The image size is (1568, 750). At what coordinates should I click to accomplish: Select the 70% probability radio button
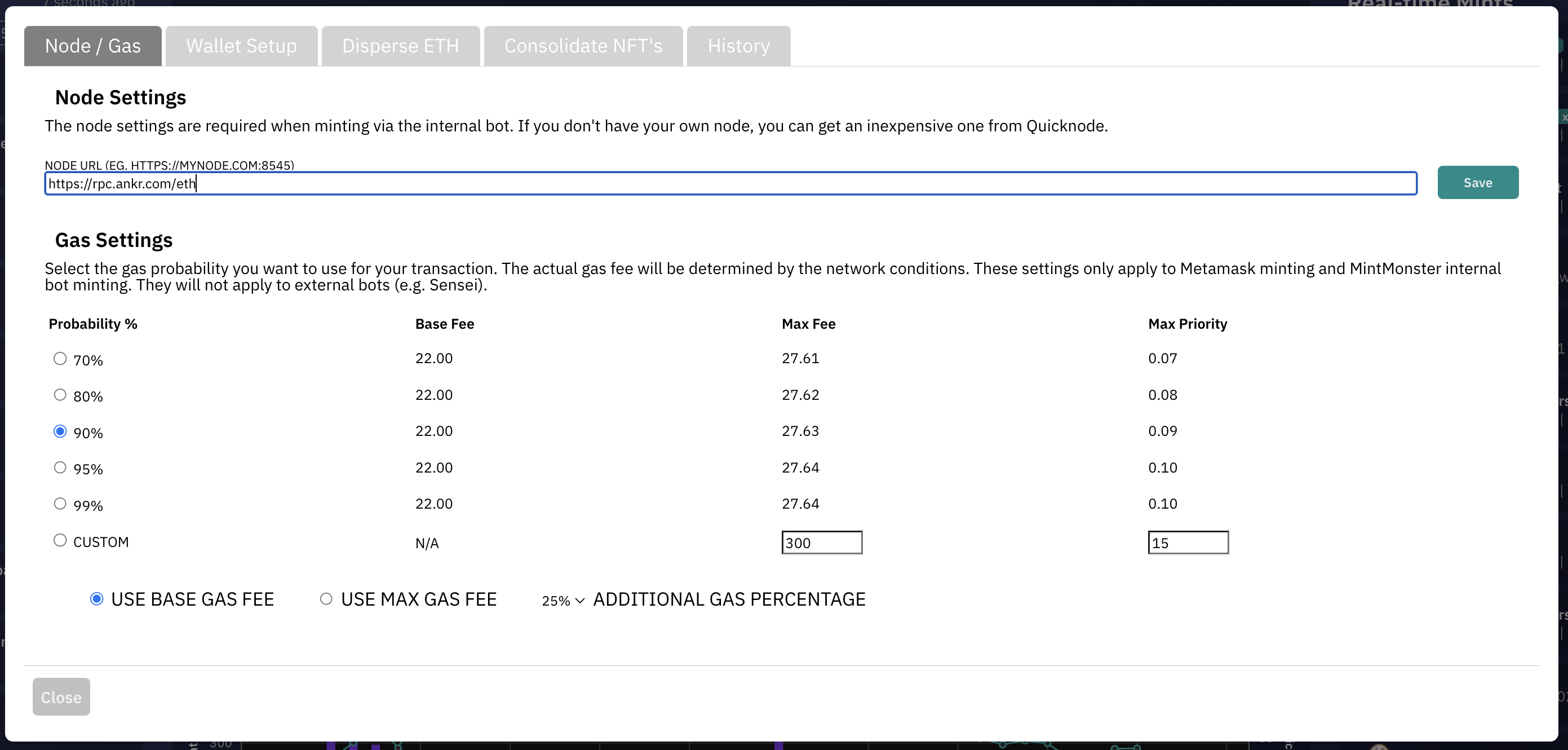pyautogui.click(x=60, y=359)
